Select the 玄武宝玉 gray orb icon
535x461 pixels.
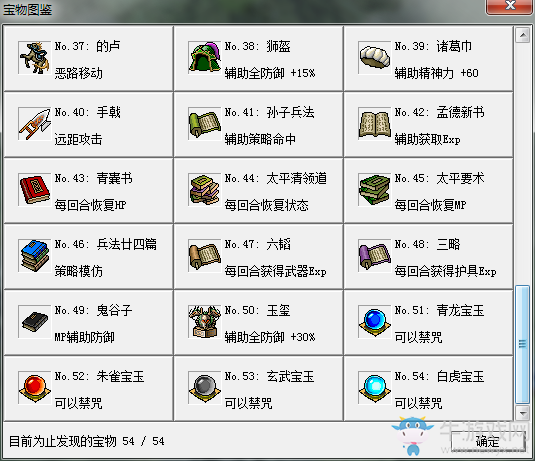(204, 388)
